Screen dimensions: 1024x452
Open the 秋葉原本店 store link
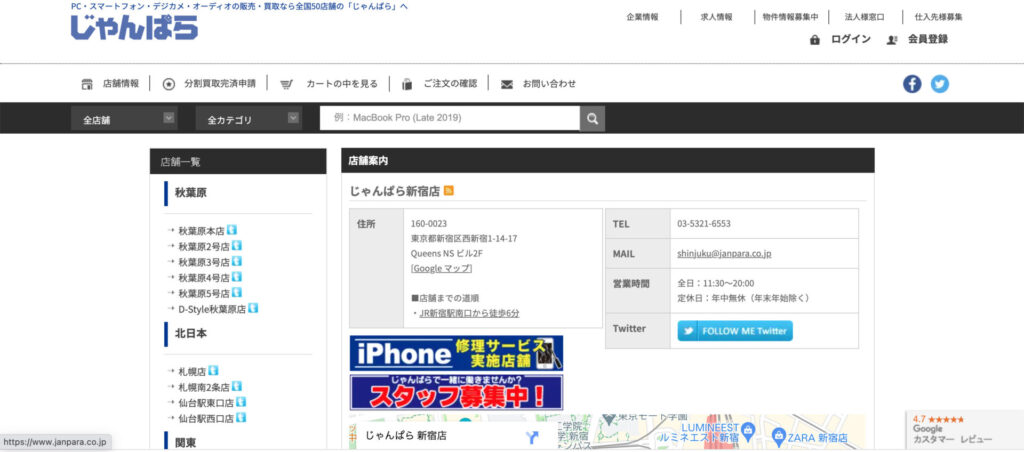(201, 231)
